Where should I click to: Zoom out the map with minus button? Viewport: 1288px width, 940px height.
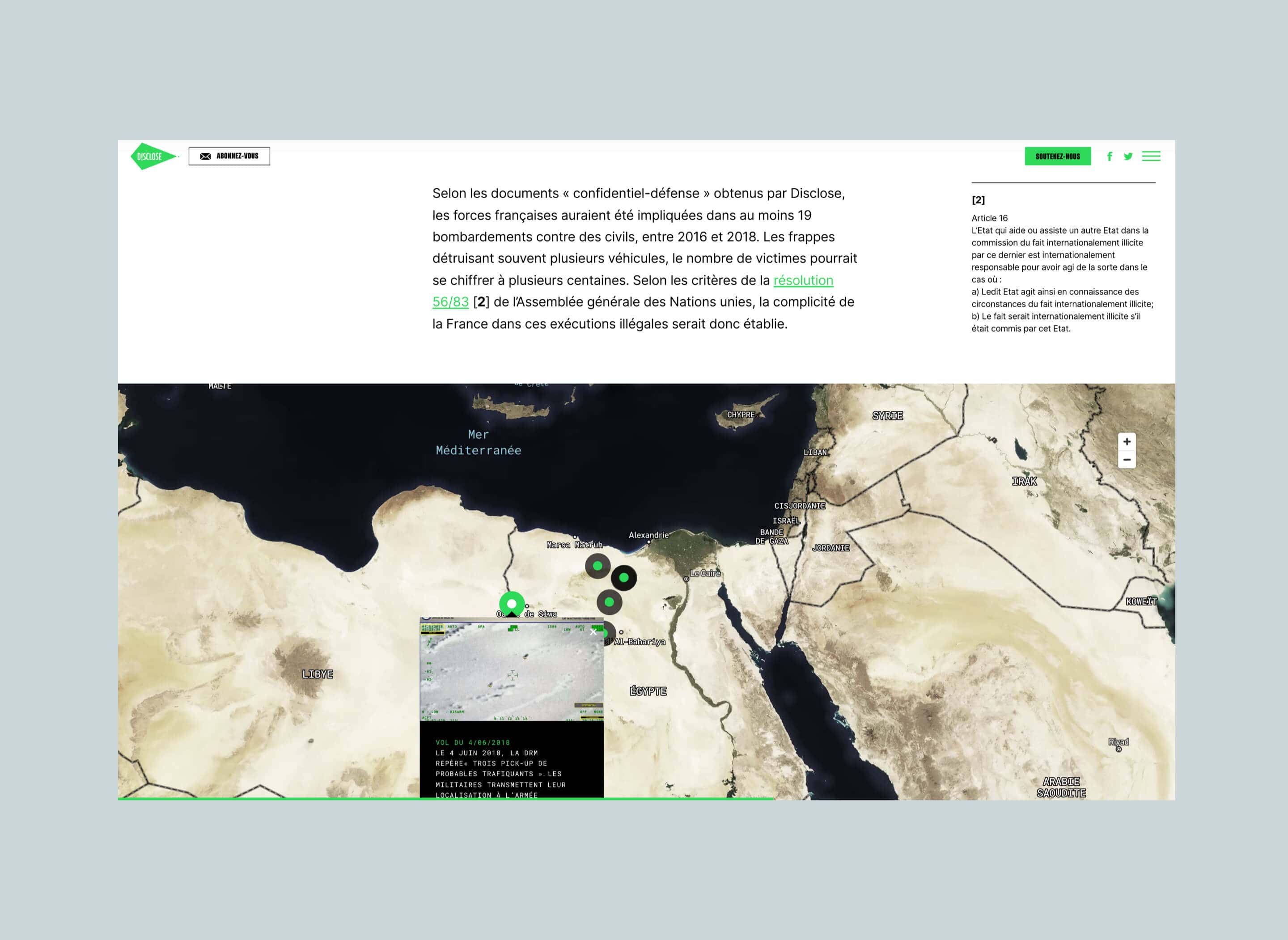coord(1127,460)
